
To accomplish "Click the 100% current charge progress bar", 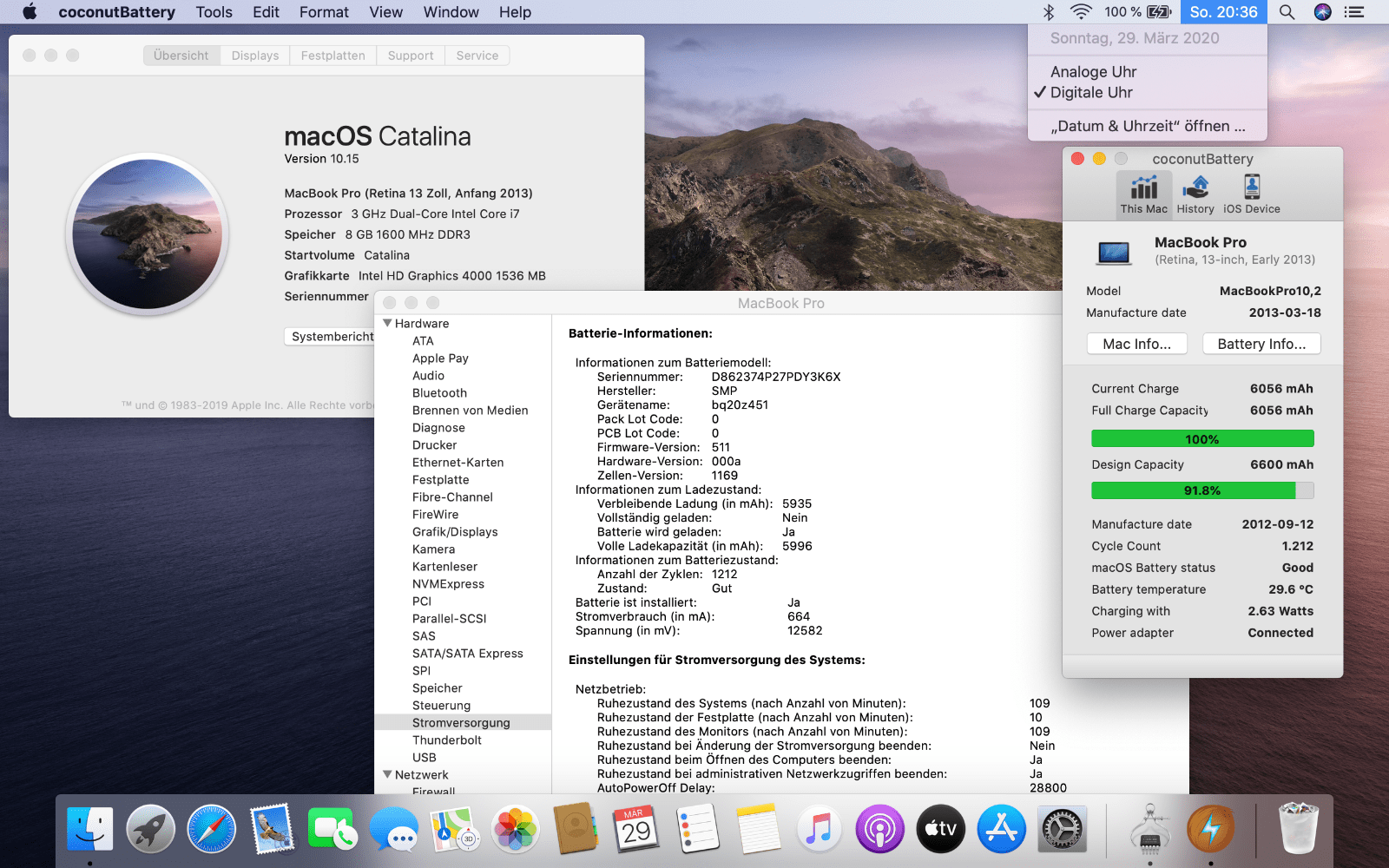I will pos(1202,439).
